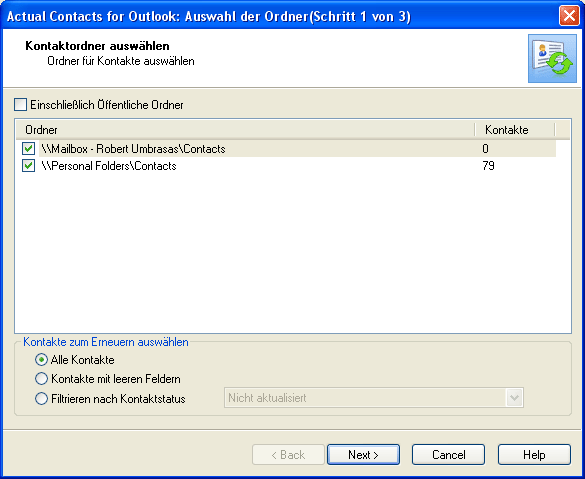
Task: Select the Alle Kontakte radio option
Action: point(41,360)
